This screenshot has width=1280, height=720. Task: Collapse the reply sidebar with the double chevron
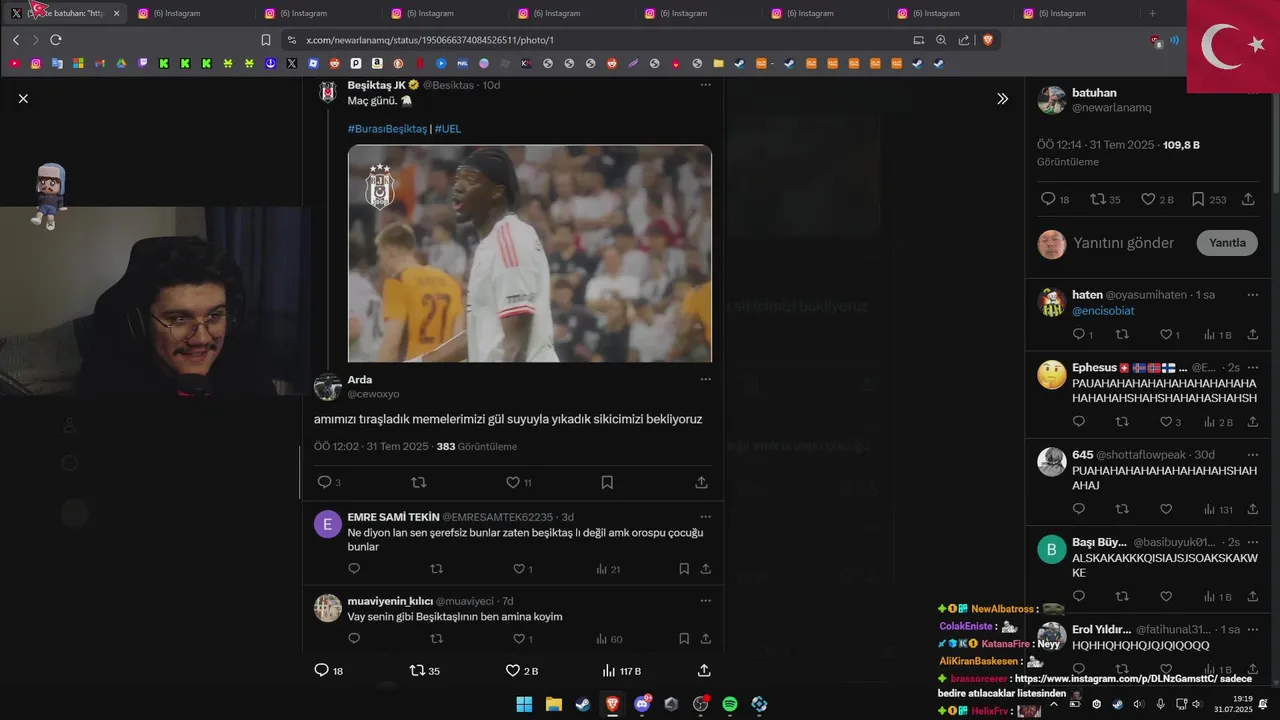click(x=1002, y=98)
